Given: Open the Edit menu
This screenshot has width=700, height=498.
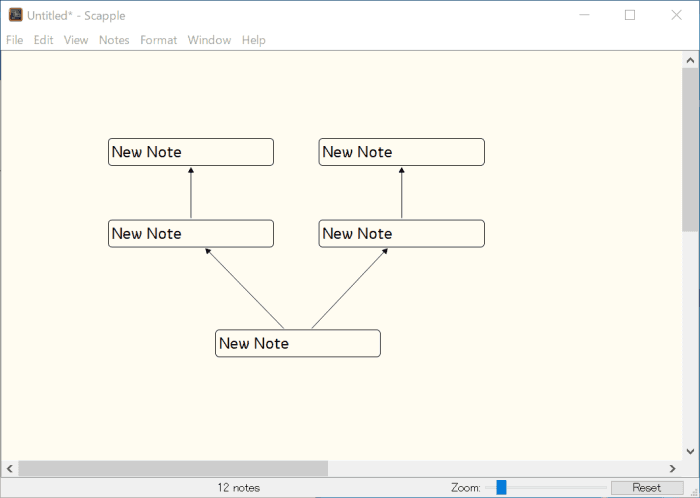Looking at the screenshot, I should [43, 40].
